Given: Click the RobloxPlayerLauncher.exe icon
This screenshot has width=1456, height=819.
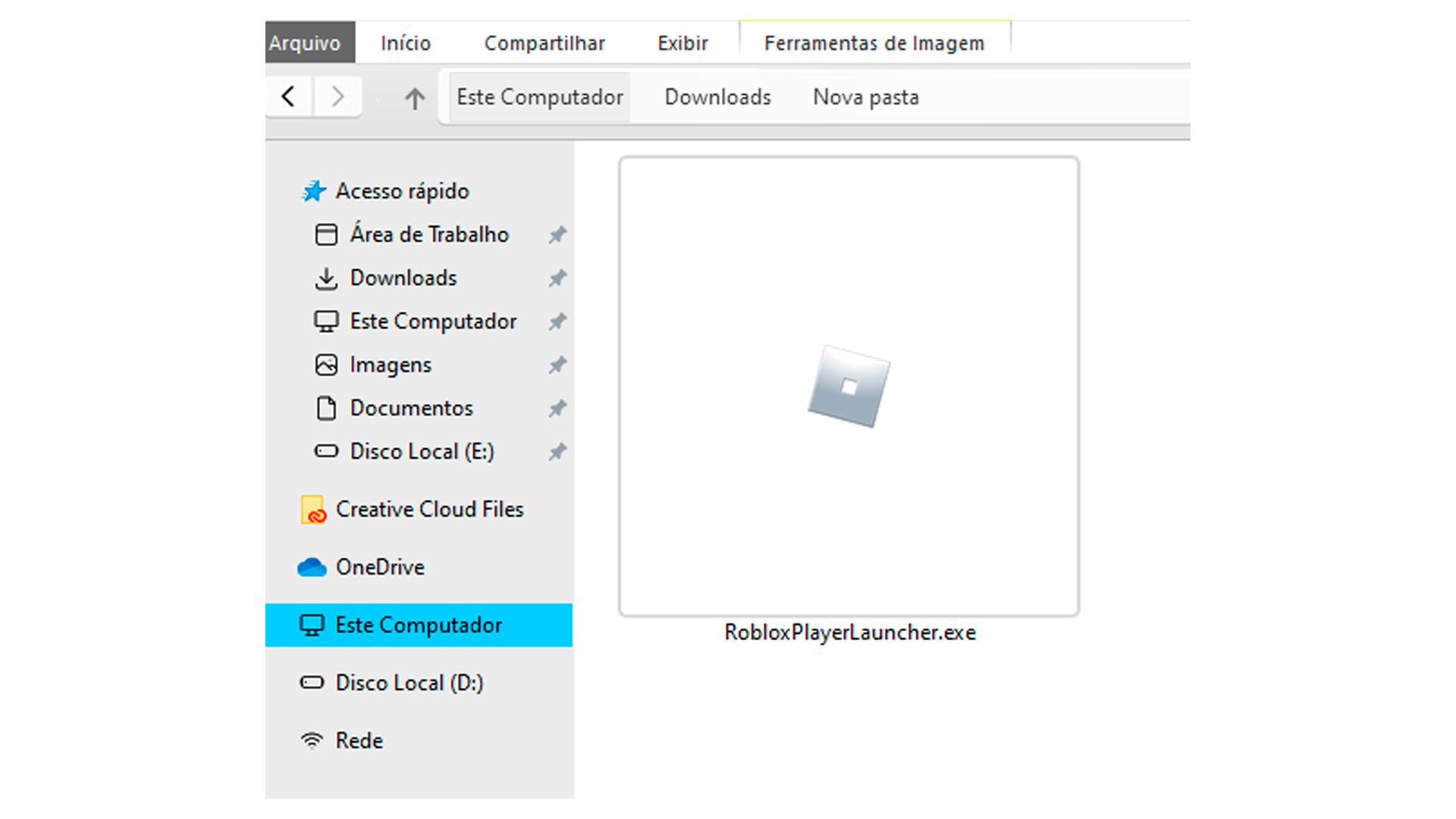Looking at the screenshot, I should pyautogui.click(x=848, y=388).
